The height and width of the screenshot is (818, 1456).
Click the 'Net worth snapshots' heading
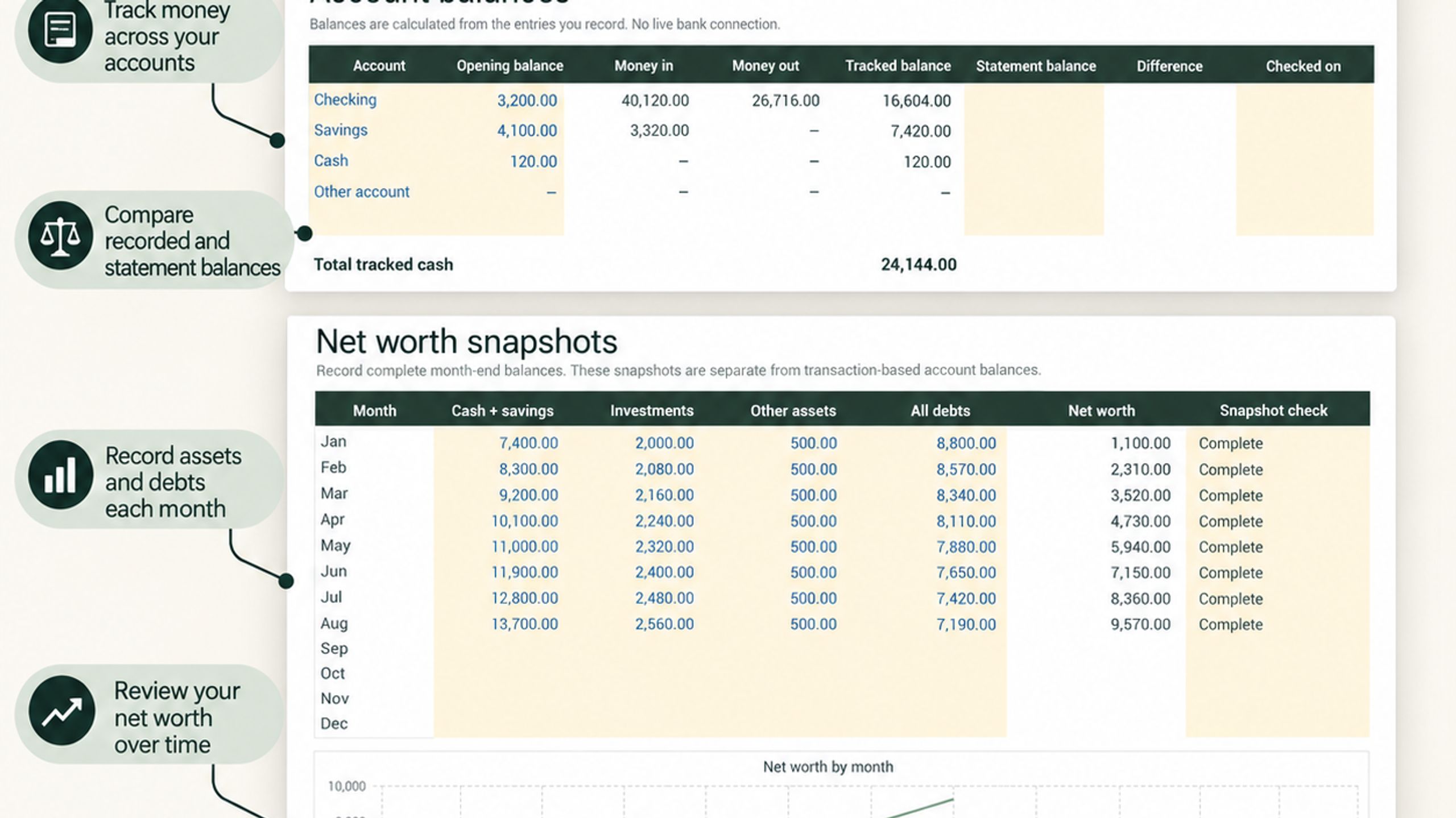466,342
